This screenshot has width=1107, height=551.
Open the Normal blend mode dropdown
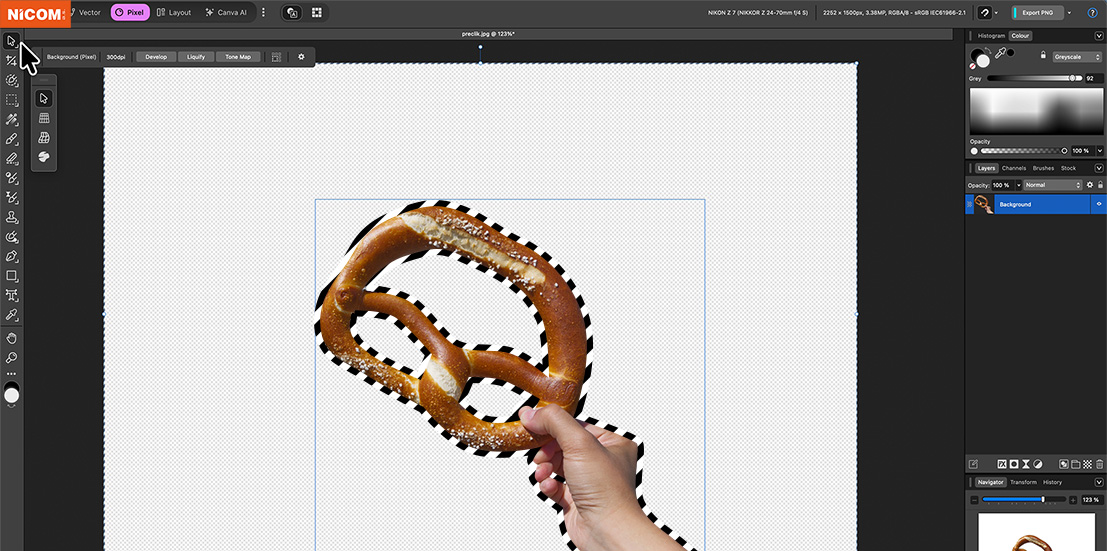point(1053,185)
